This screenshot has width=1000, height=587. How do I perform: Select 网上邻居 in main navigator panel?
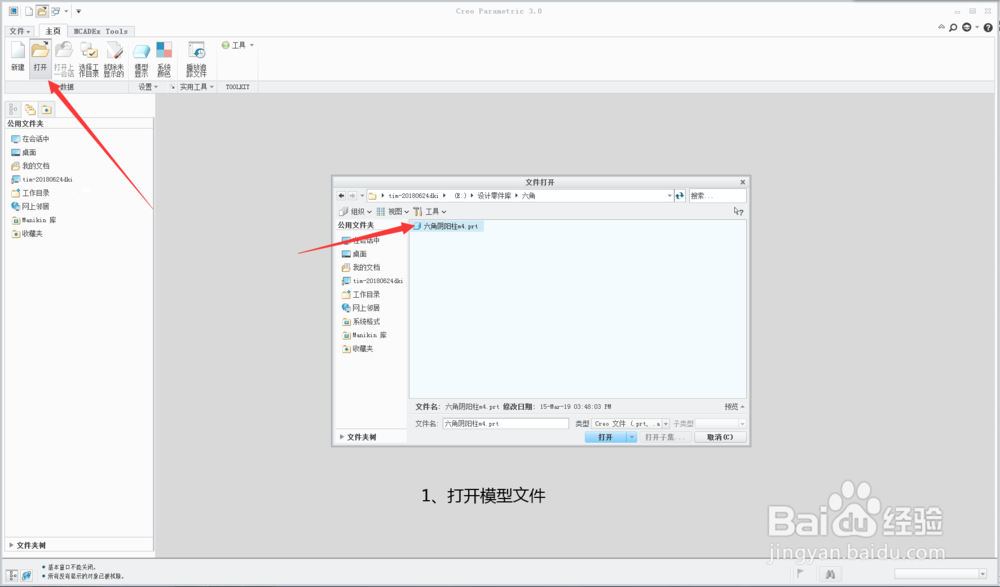pos(30,206)
